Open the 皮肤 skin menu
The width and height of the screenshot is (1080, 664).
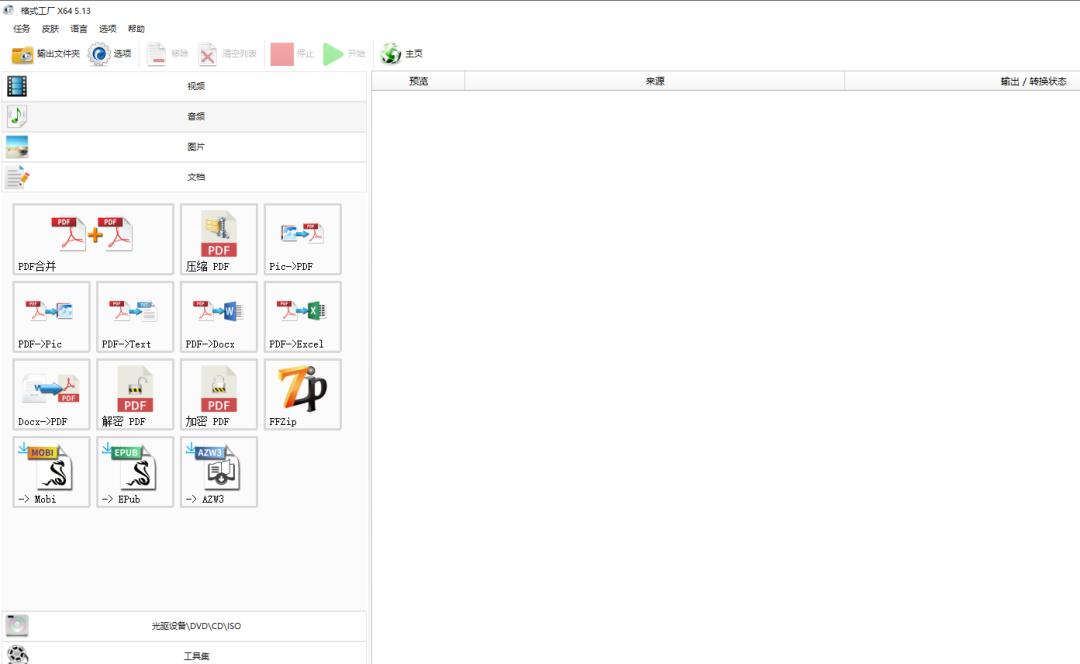pyautogui.click(x=50, y=29)
